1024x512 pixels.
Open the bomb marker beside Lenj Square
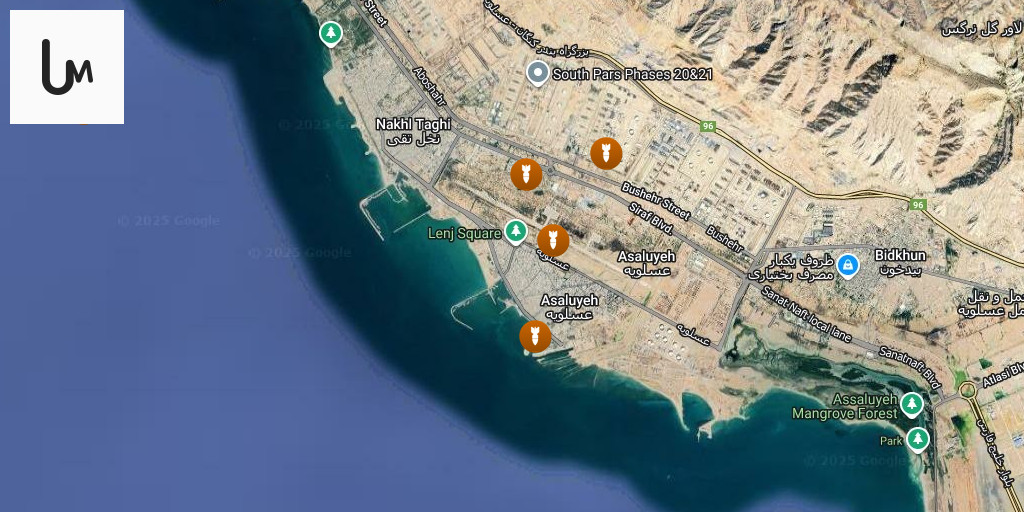[553, 240]
